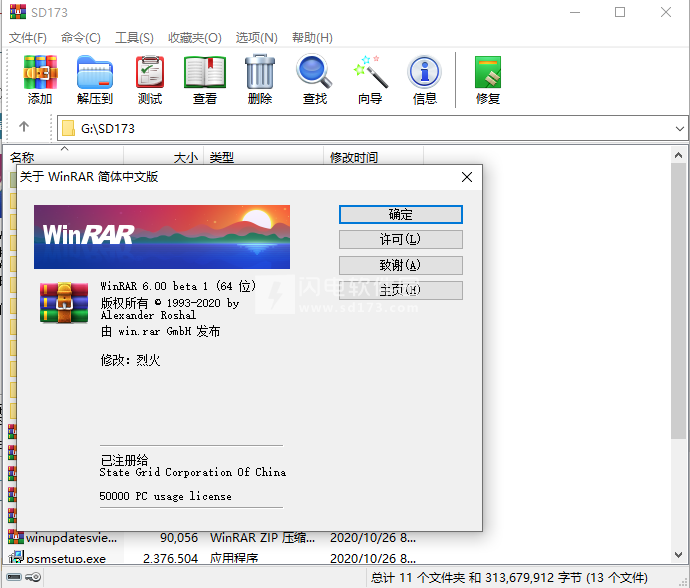Sort by Name (名称) column header
690x588 pixels.
click(x=64, y=156)
